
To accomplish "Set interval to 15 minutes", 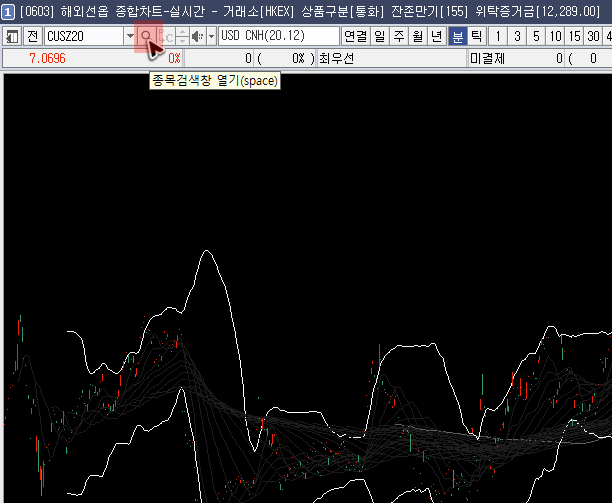I will click(x=575, y=37).
